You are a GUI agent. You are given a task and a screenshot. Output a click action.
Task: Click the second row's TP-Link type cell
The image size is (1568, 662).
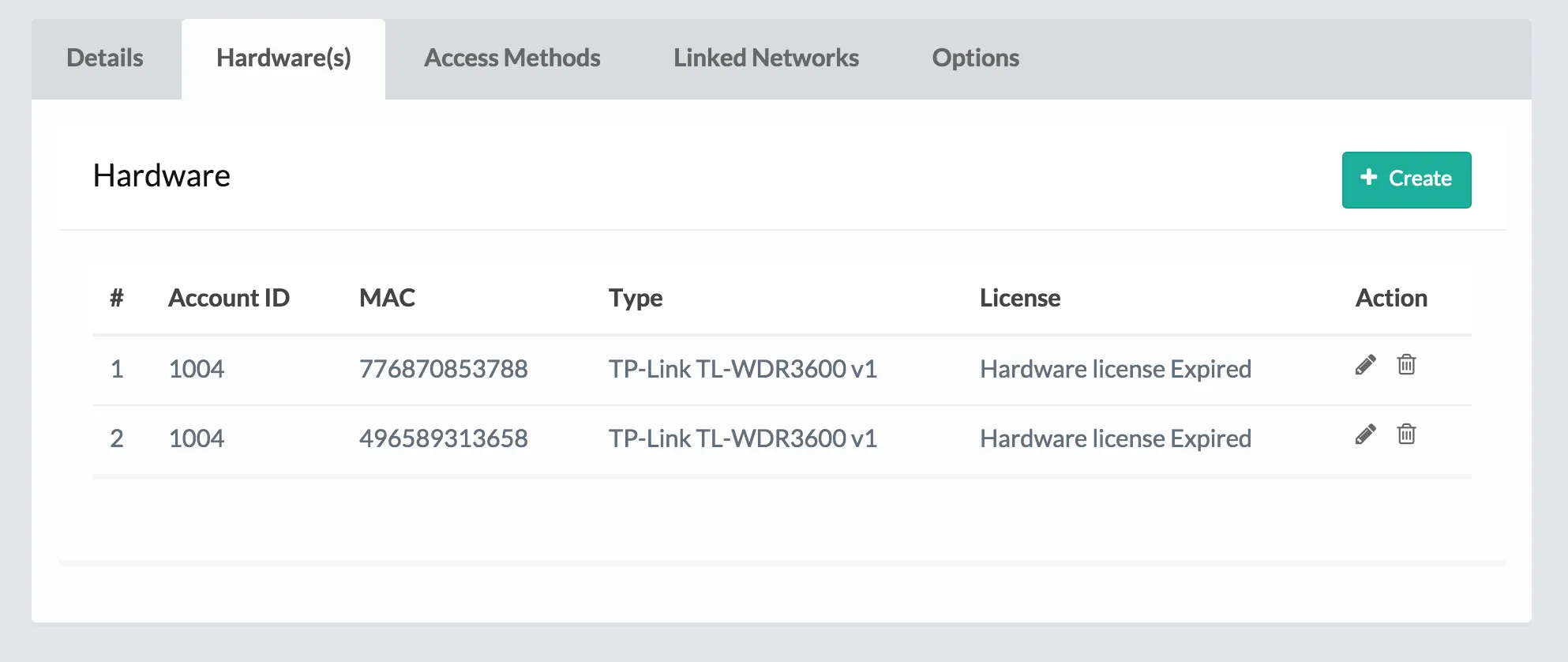(742, 438)
